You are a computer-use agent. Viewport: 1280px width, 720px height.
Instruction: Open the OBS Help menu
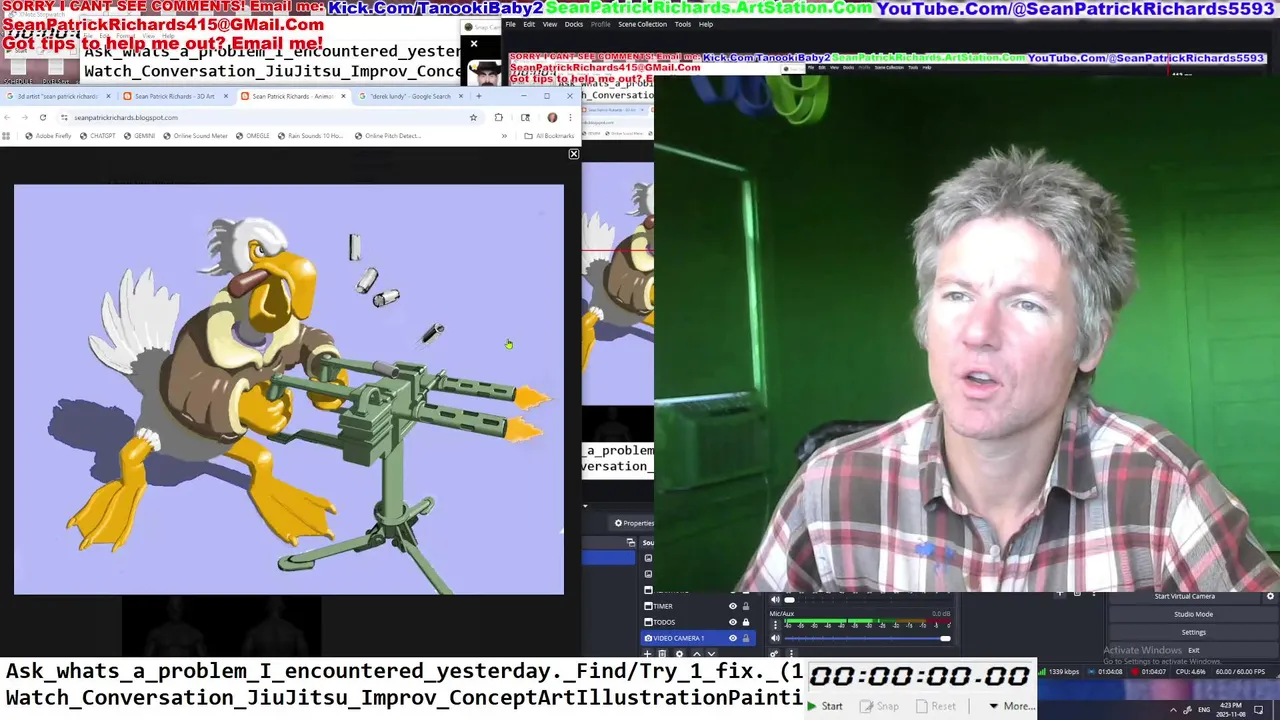pos(706,24)
